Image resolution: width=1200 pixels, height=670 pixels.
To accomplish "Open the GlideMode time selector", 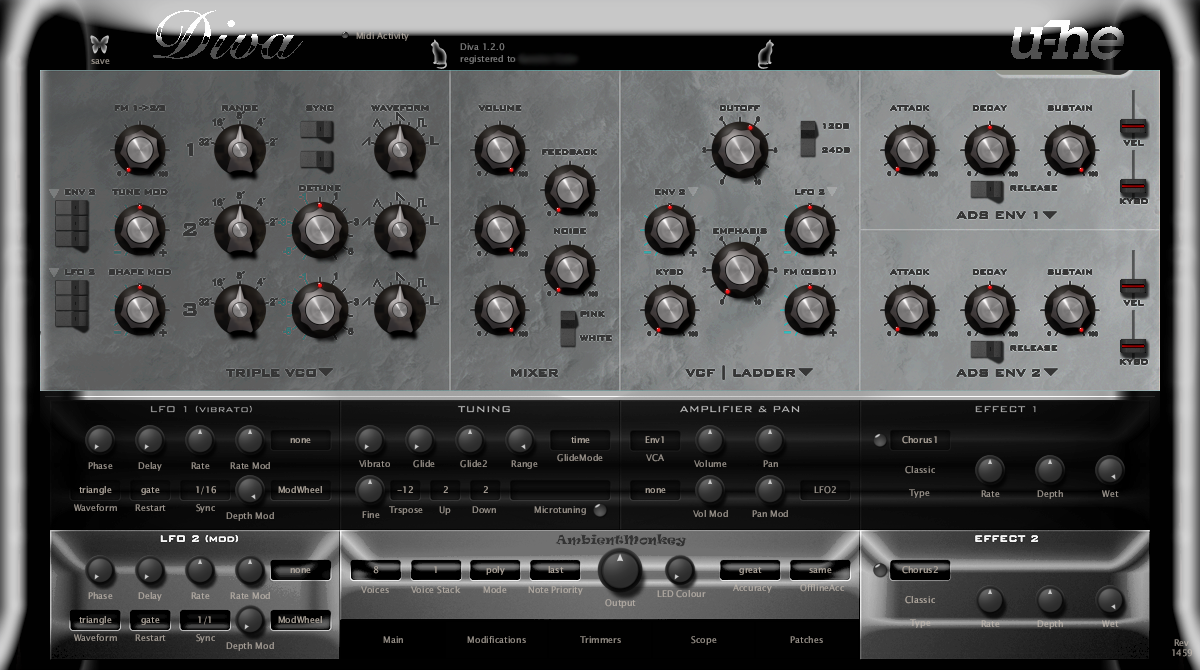I will click(x=580, y=440).
